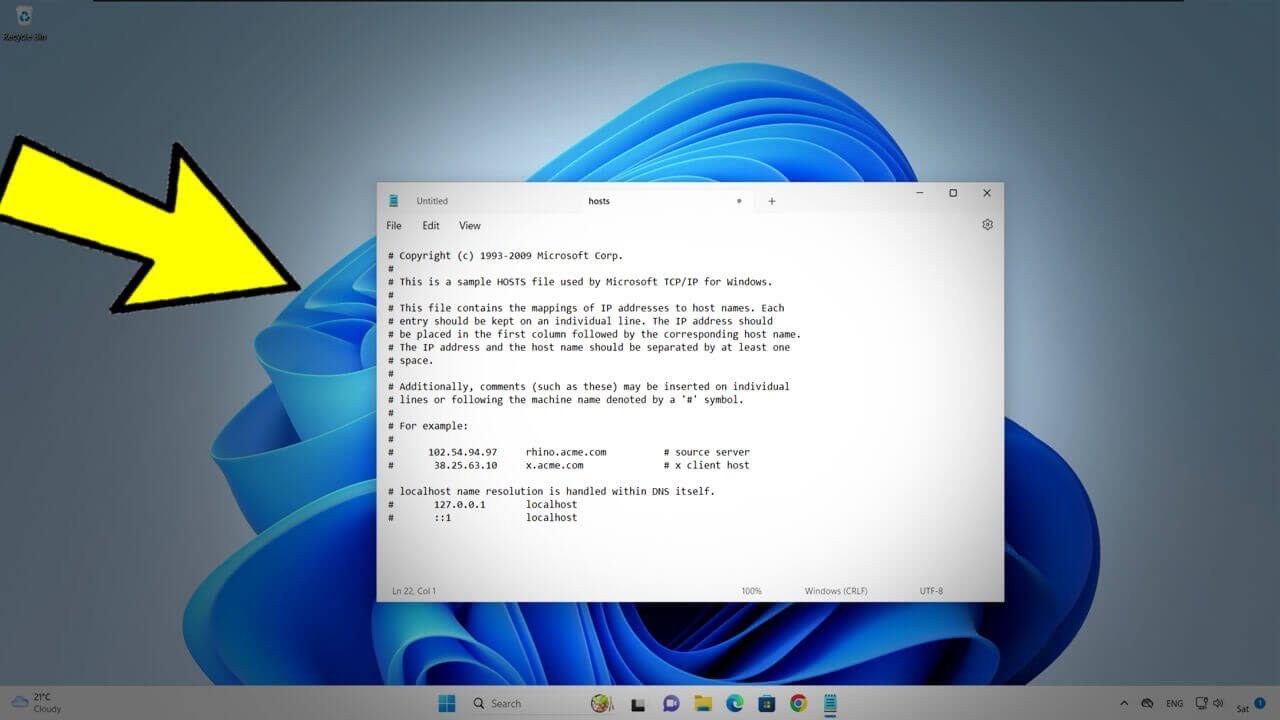Open the Windows Start menu
The height and width of the screenshot is (720, 1280).
pos(446,703)
